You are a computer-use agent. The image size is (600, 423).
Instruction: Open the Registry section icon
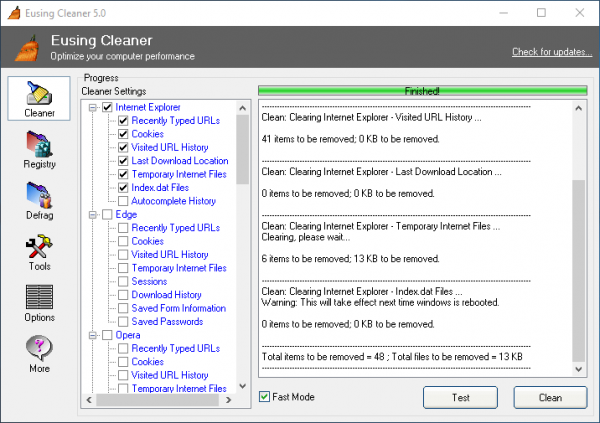tap(39, 144)
